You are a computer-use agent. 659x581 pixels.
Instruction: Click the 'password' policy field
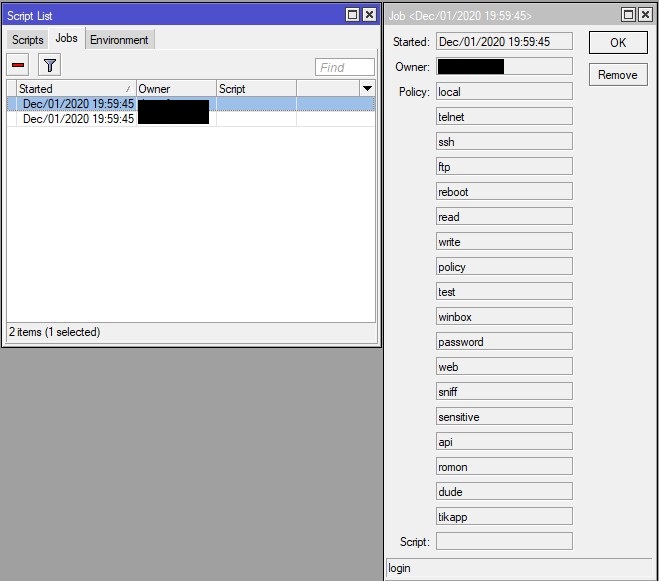click(504, 341)
